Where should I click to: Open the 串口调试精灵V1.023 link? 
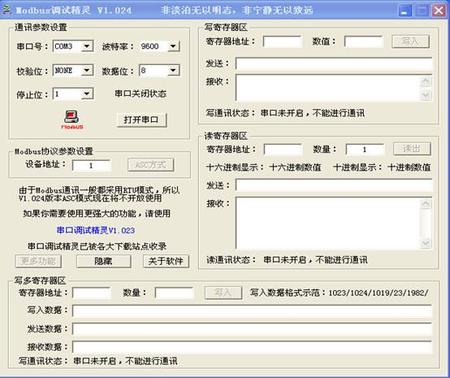pyautogui.click(x=95, y=230)
